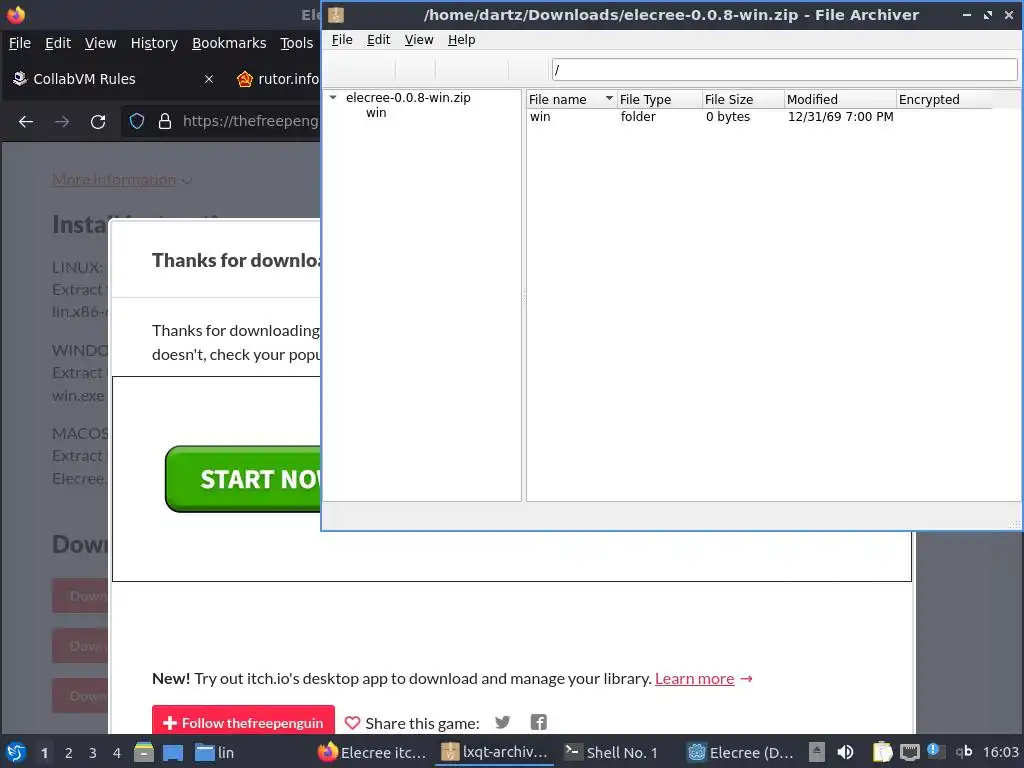Viewport: 1024px width, 768px height.
Task: Click the File Archiver window icon
Action: pos(336,14)
